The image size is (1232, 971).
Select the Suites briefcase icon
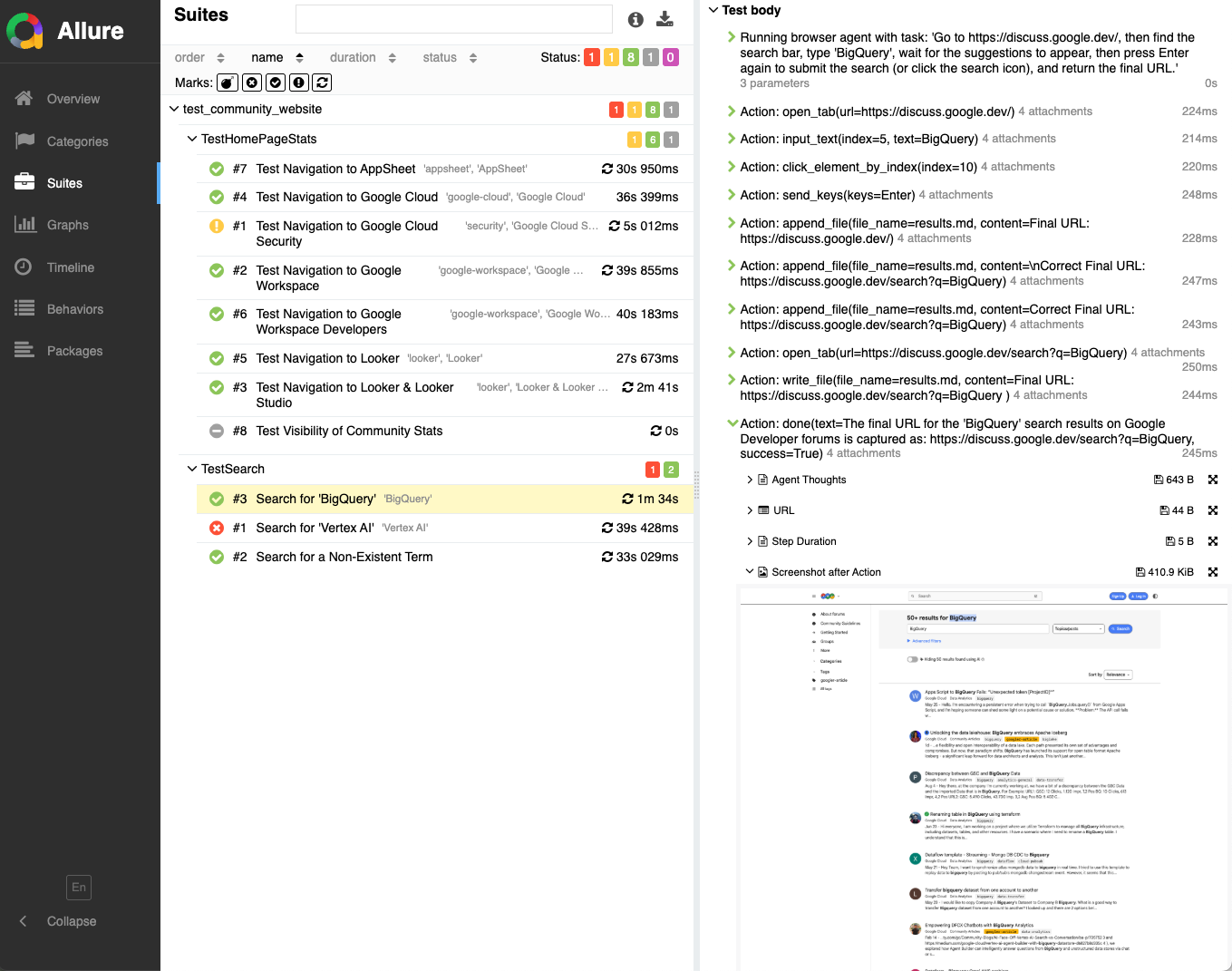pos(24,182)
